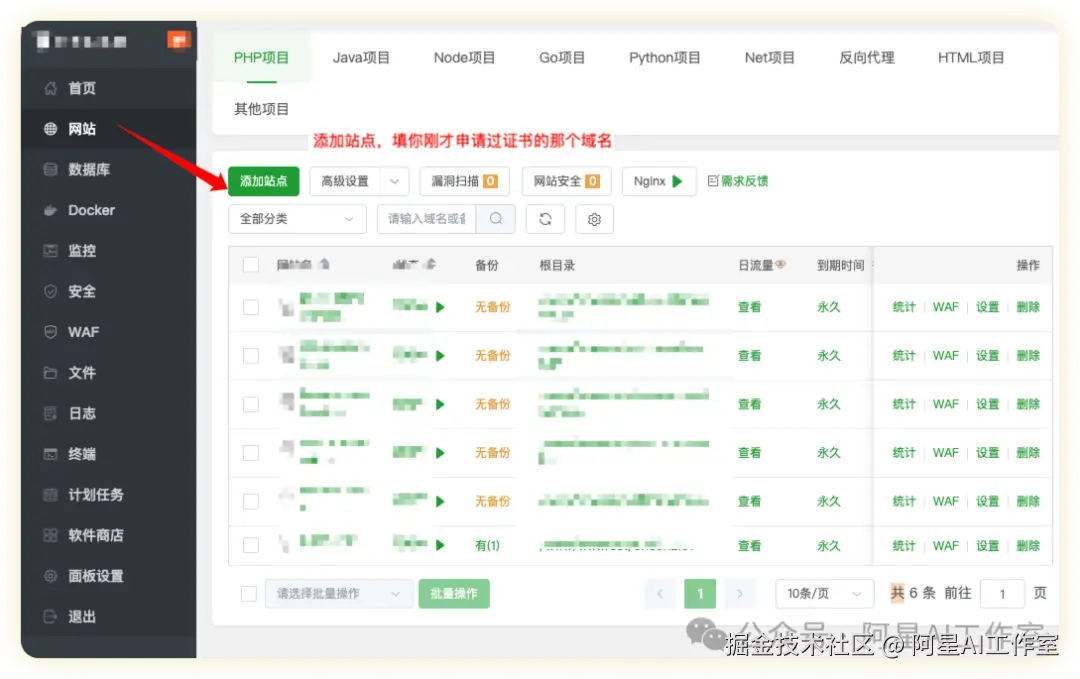This screenshot has height=679, width=1080.
Task: Open the 终端 terminal sidebar icon
Action: 50,454
